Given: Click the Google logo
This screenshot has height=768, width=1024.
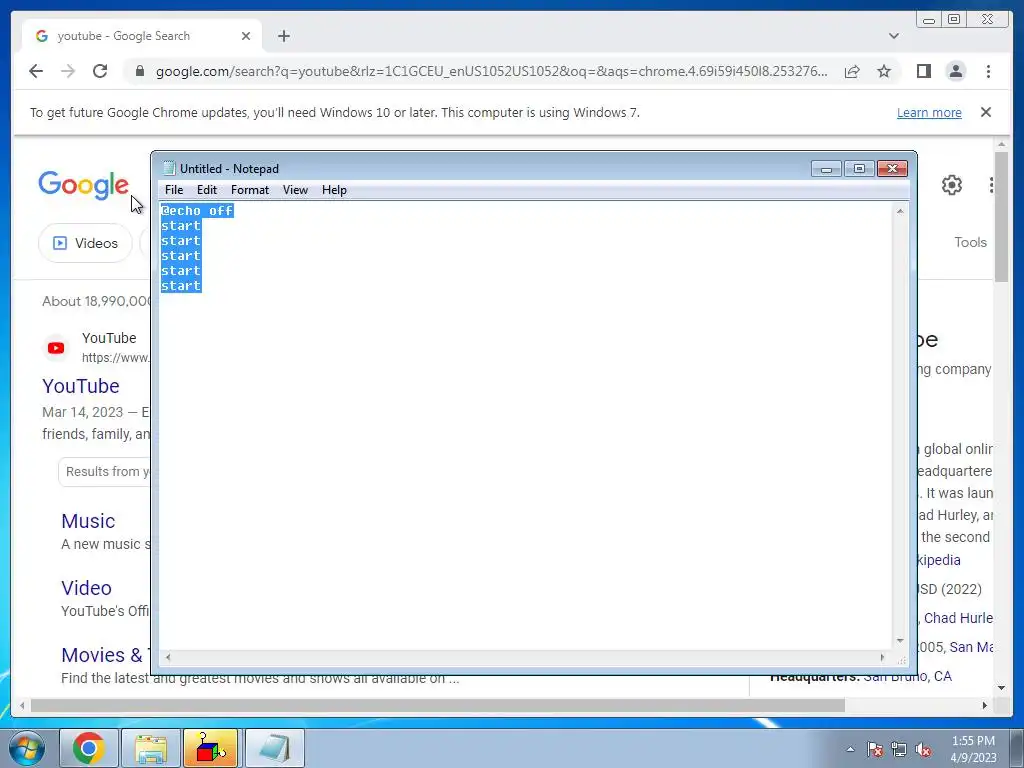Looking at the screenshot, I should pos(84,185).
